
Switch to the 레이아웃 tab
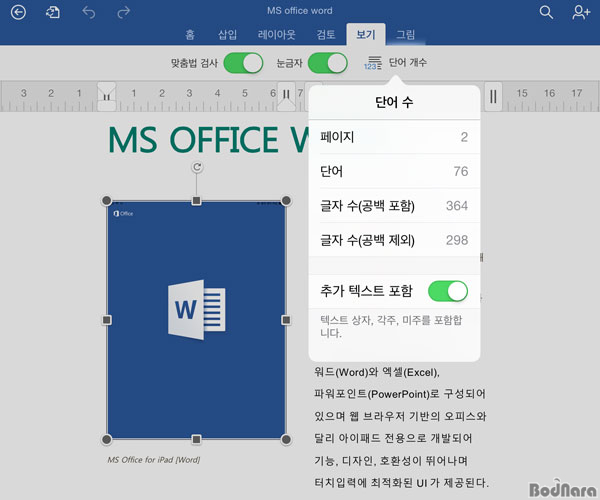tap(277, 35)
